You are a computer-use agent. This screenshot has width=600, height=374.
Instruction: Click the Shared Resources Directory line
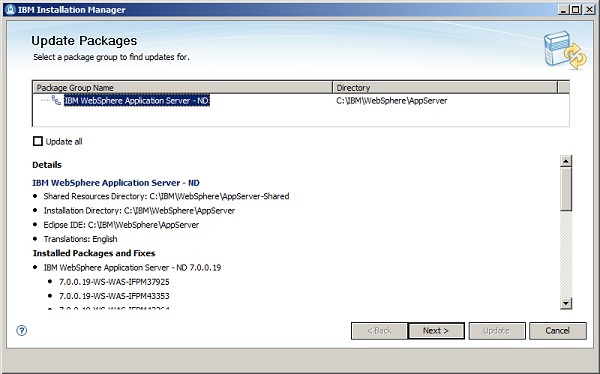(x=166, y=196)
